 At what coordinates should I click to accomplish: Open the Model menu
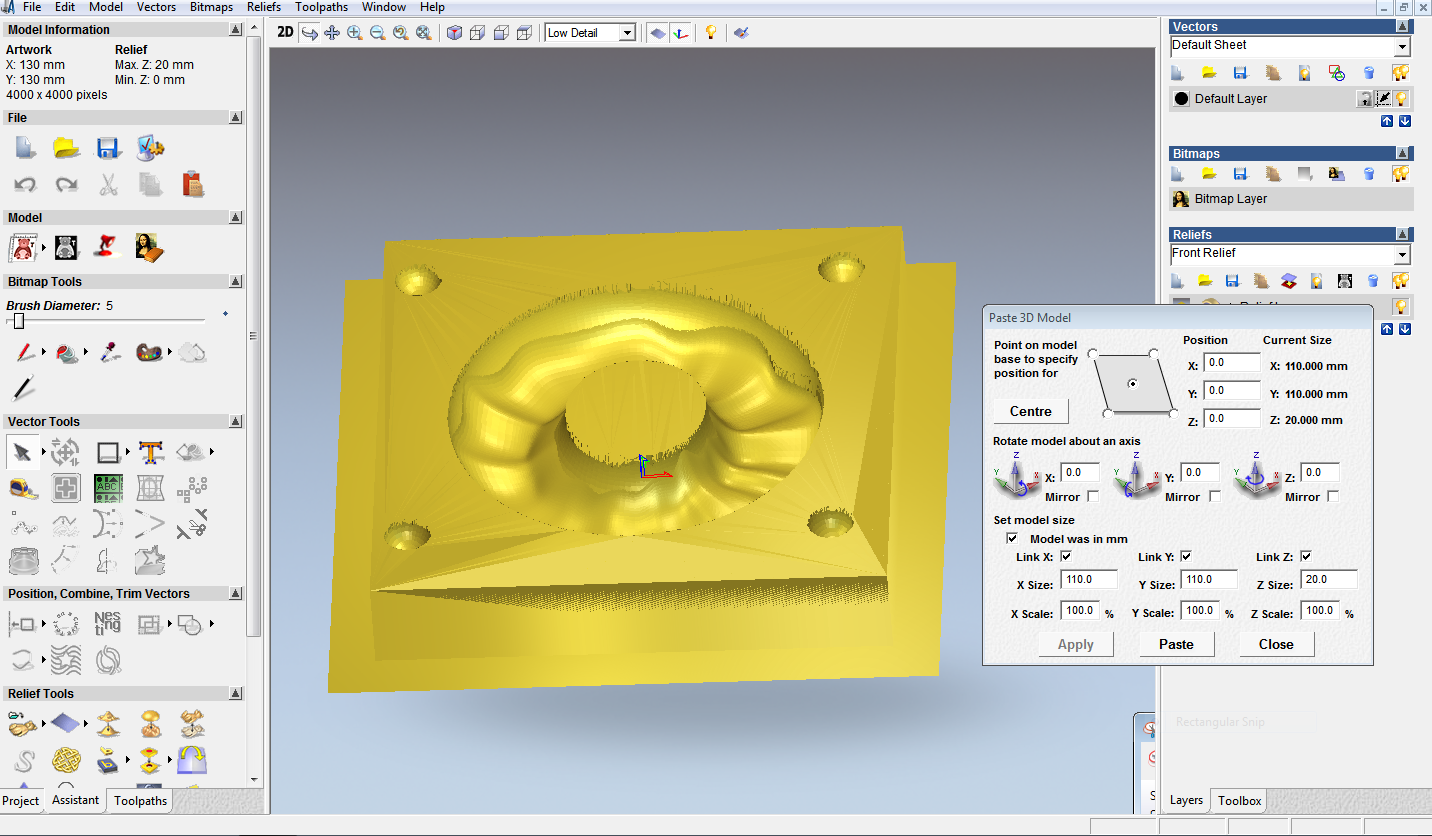click(x=106, y=7)
